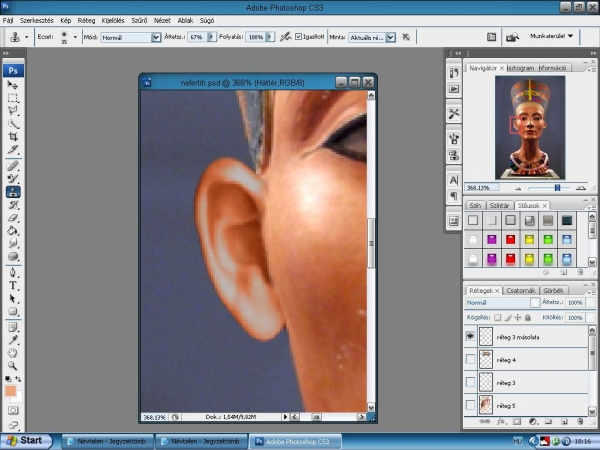Open the Szűrő menu

click(139, 21)
